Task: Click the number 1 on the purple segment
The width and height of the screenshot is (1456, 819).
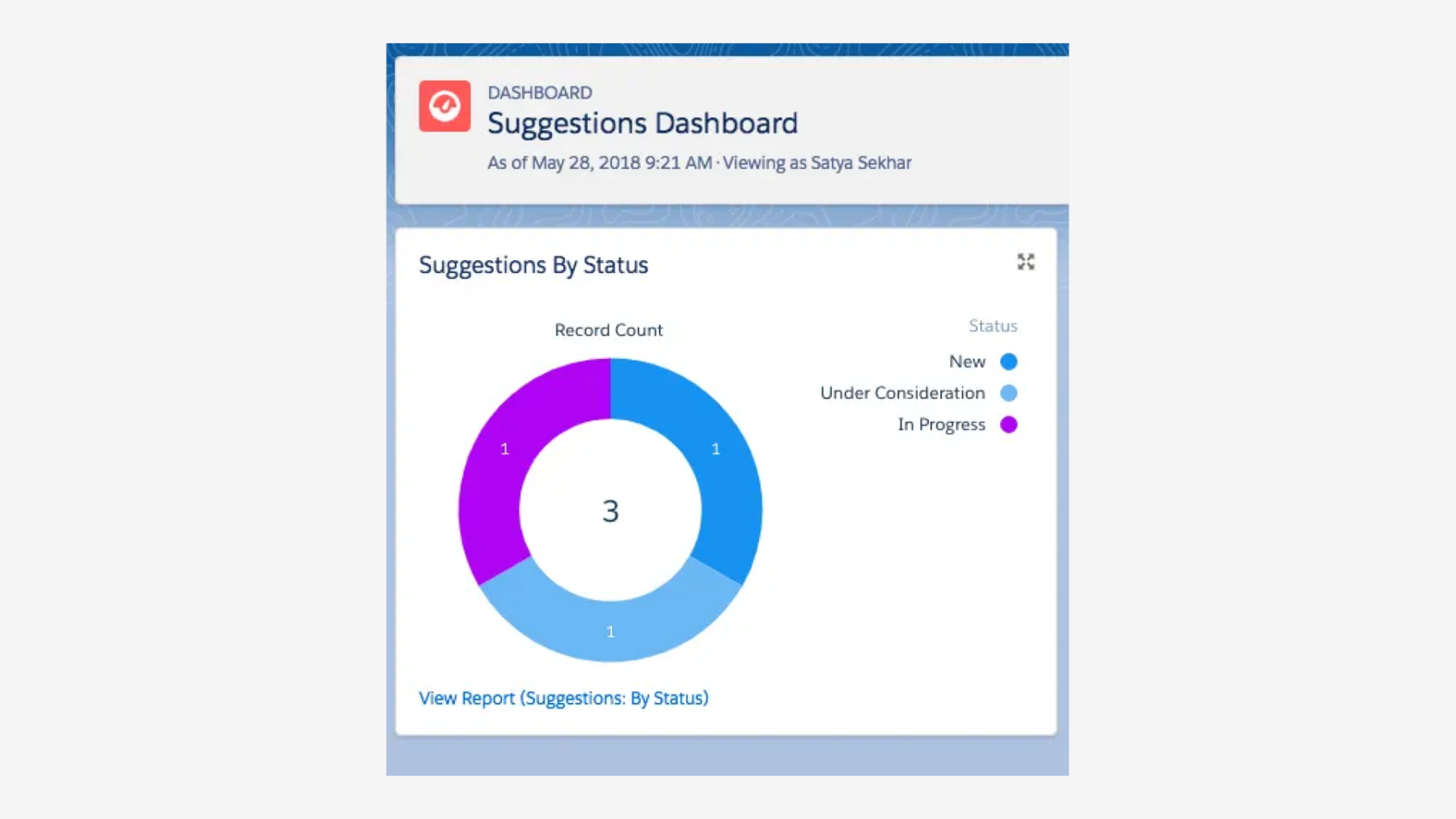Action: pos(504,449)
